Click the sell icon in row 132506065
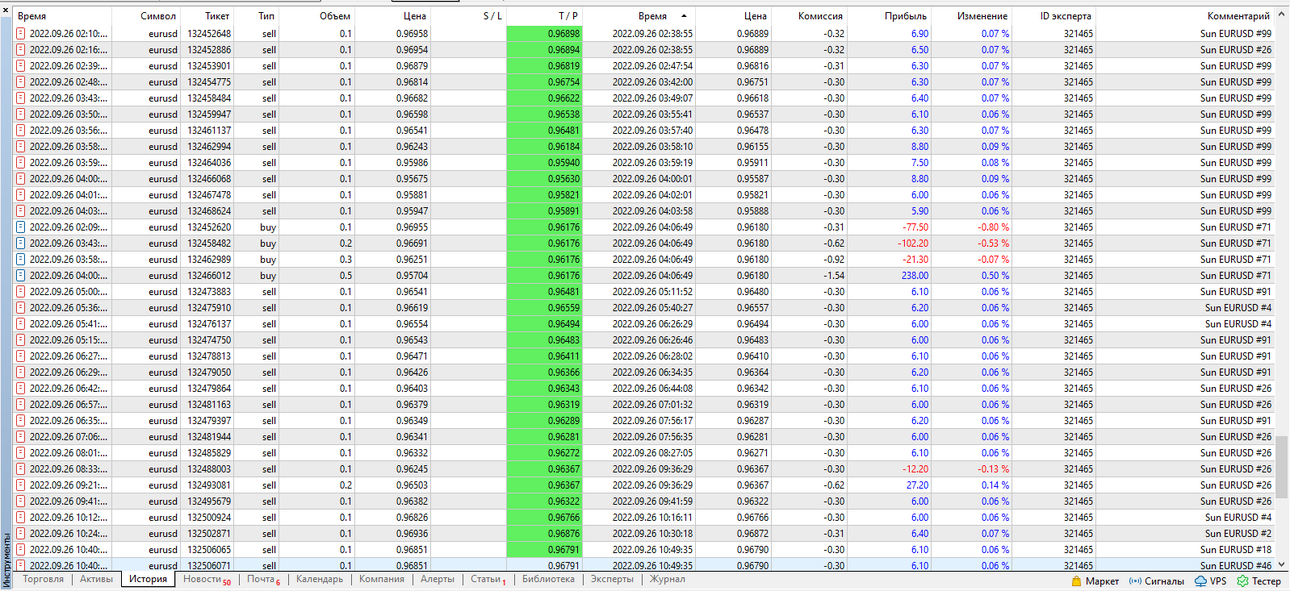This screenshot has height=591, width=1290. [x=21, y=549]
